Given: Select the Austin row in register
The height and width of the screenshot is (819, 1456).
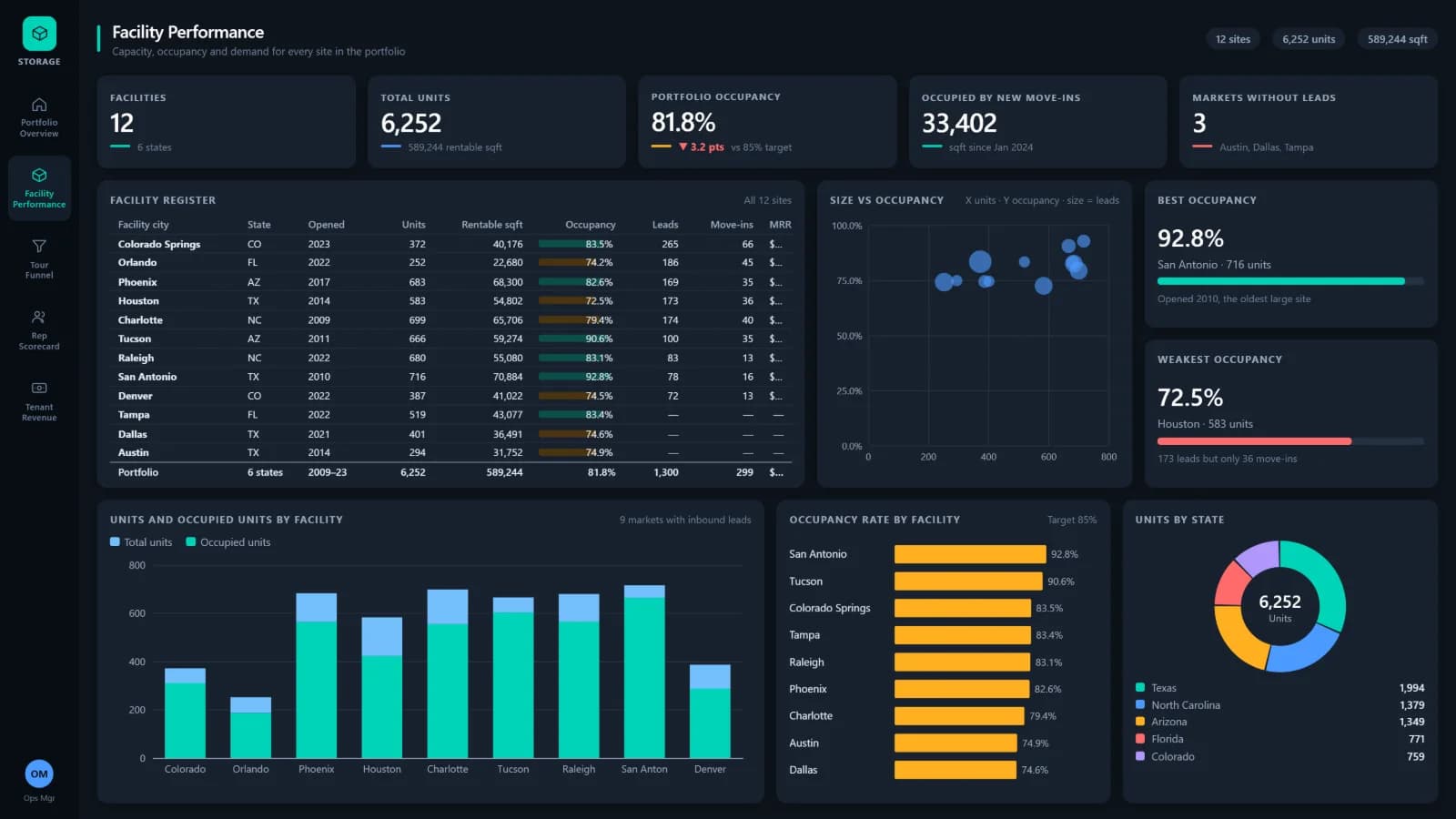Looking at the screenshot, I should click(450, 452).
